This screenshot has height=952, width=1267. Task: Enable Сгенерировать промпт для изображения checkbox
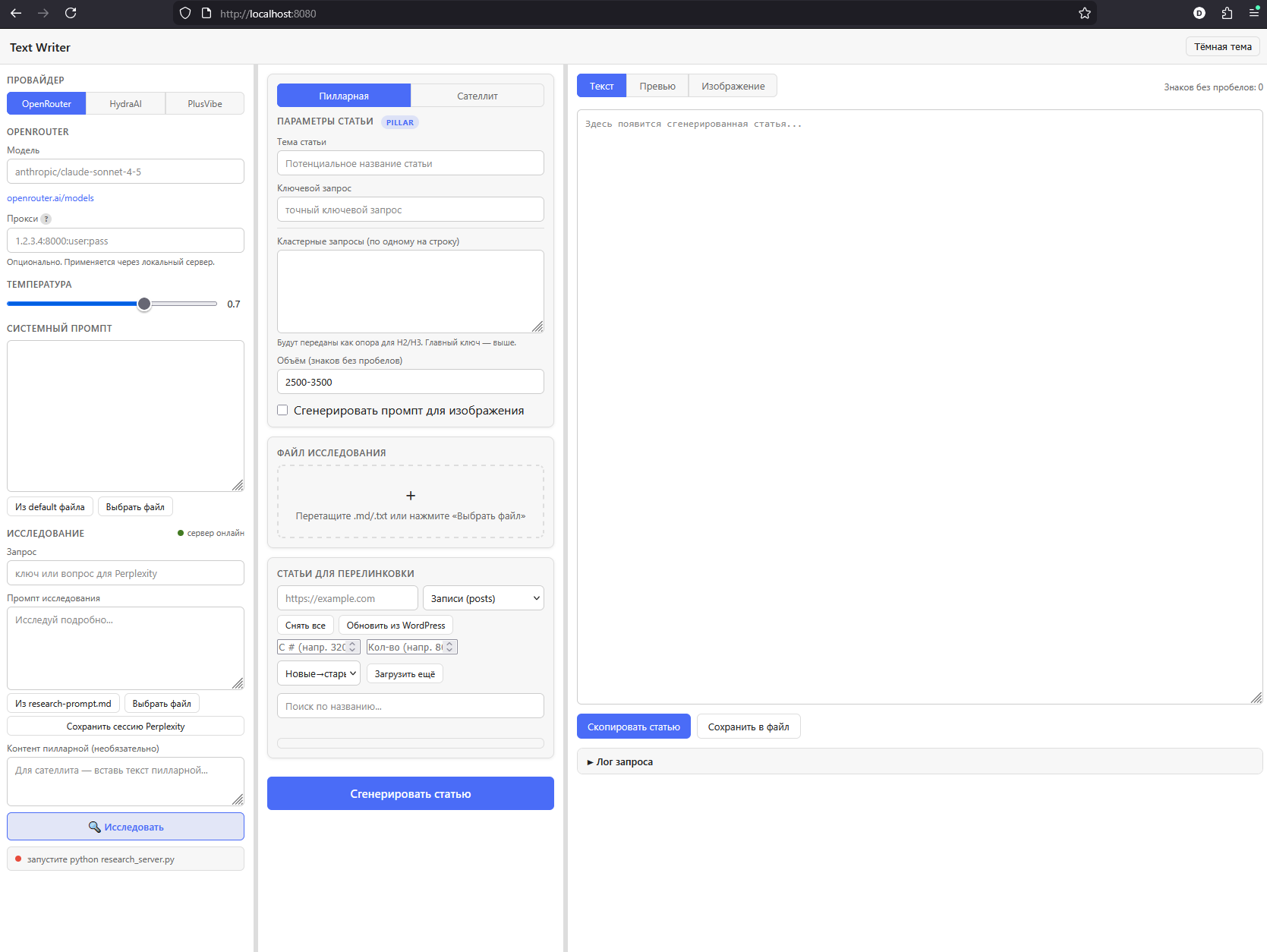point(282,410)
